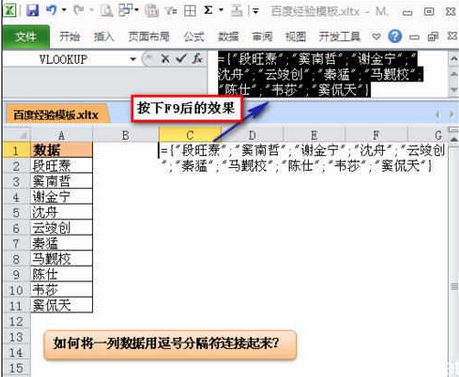Switch to the 开发工具 ribbon tab
The height and width of the screenshot is (377, 459).
click(x=339, y=36)
